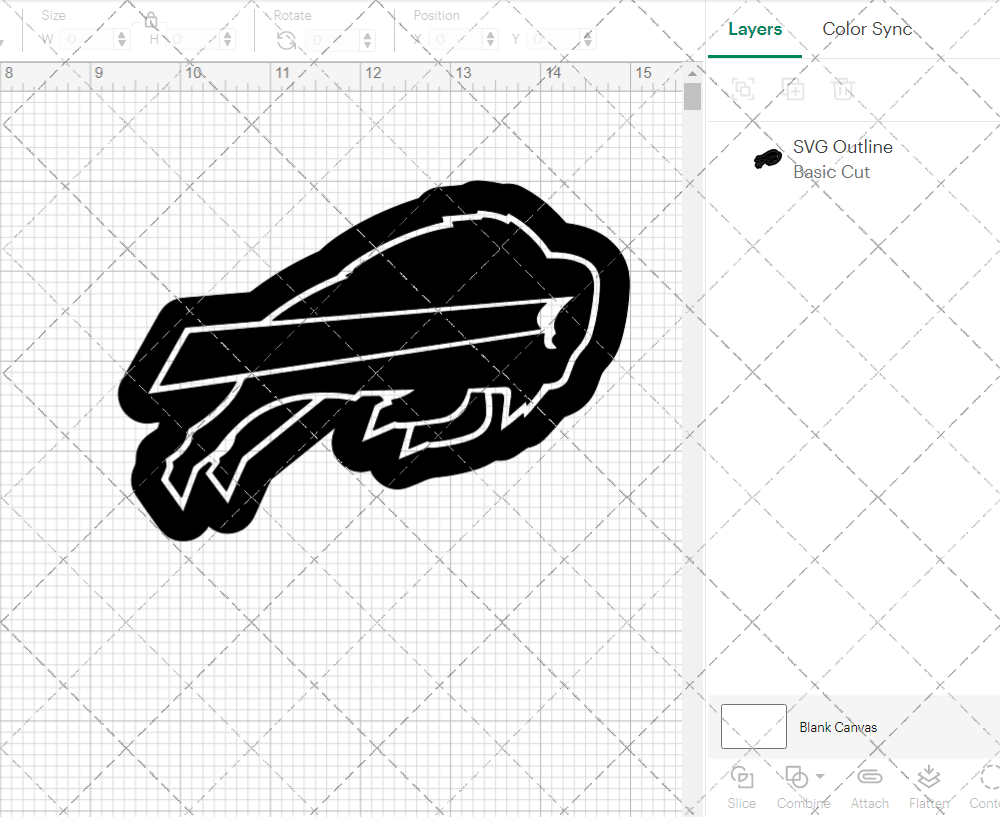
Task: Select the SVG Outline Basic Cut layer
Action: 843,159
